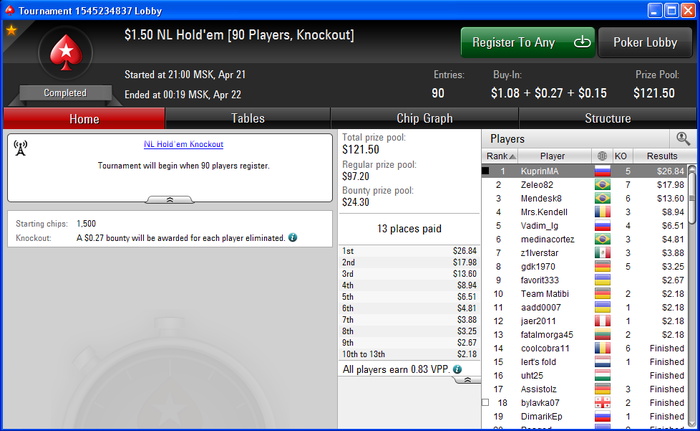The height and width of the screenshot is (431, 700).
Task: Open the Structure tab
Action: coord(608,118)
